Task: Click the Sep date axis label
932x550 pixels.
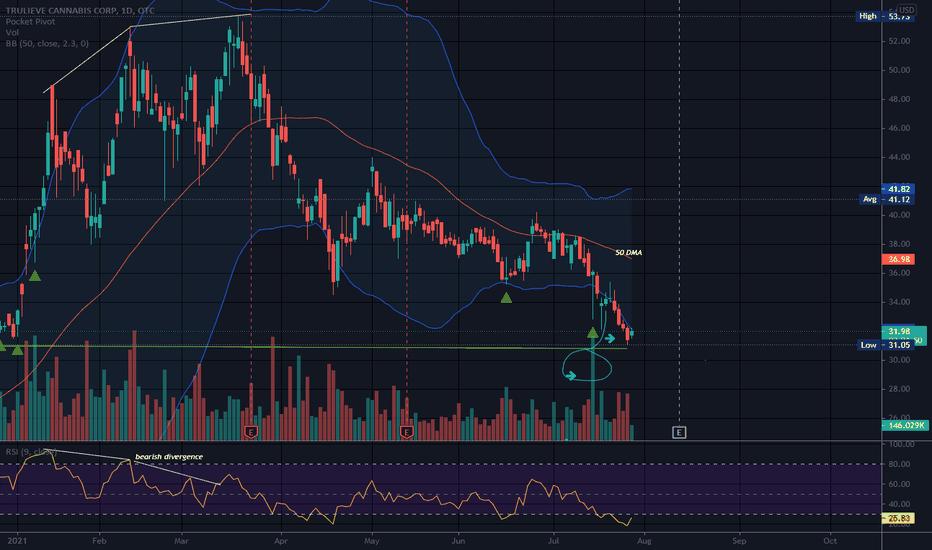Action: click(x=739, y=540)
